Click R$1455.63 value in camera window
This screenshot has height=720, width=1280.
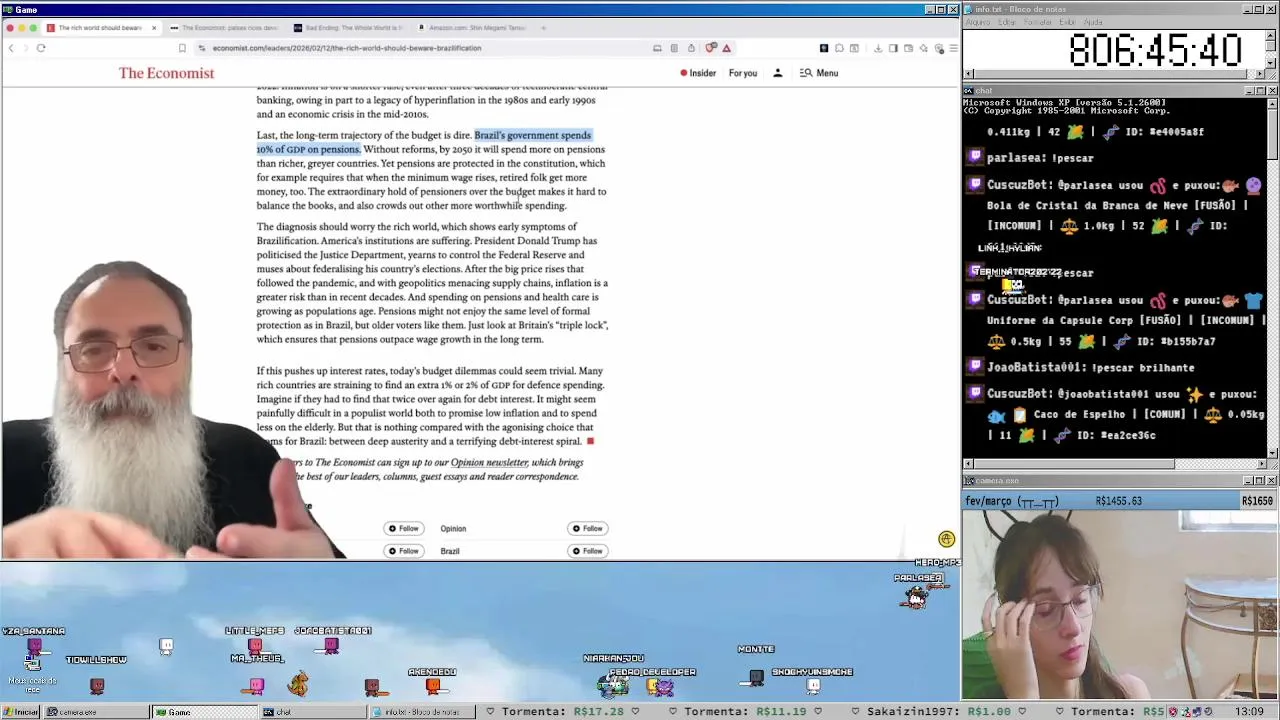(x=1119, y=501)
